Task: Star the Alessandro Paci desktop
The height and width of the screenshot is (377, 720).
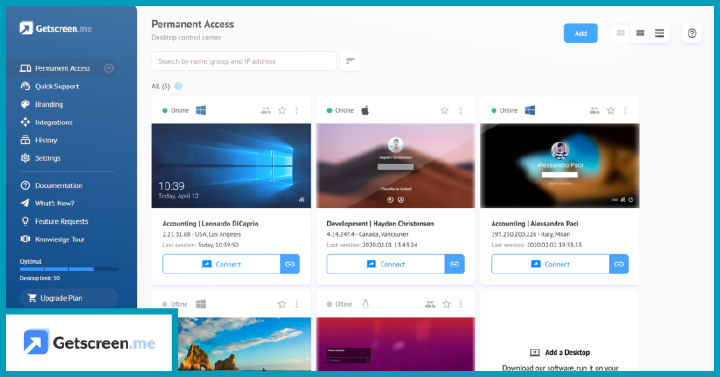Action: pos(611,110)
